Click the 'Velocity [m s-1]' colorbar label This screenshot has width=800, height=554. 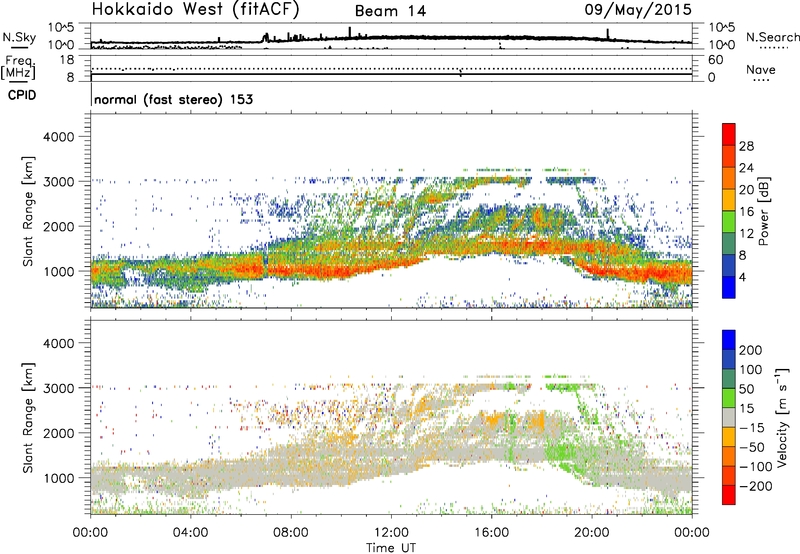coord(781,417)
